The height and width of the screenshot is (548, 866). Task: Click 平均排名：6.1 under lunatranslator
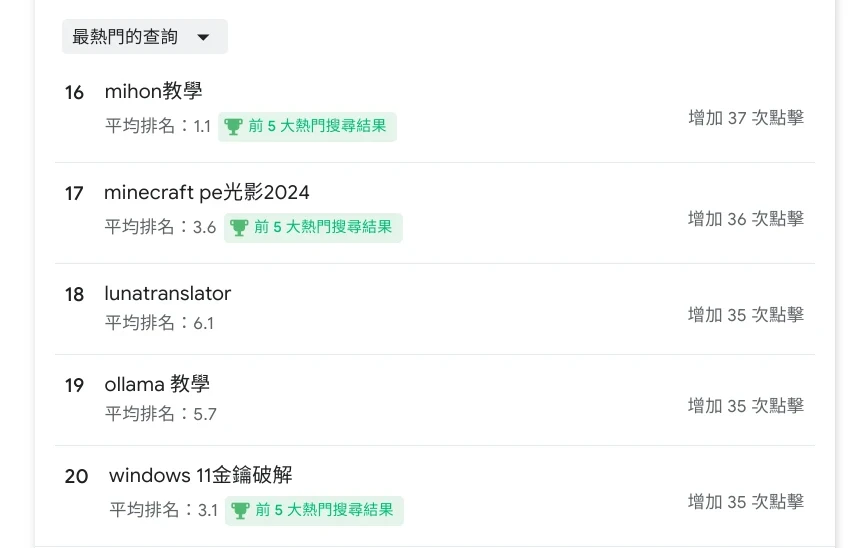159,323
